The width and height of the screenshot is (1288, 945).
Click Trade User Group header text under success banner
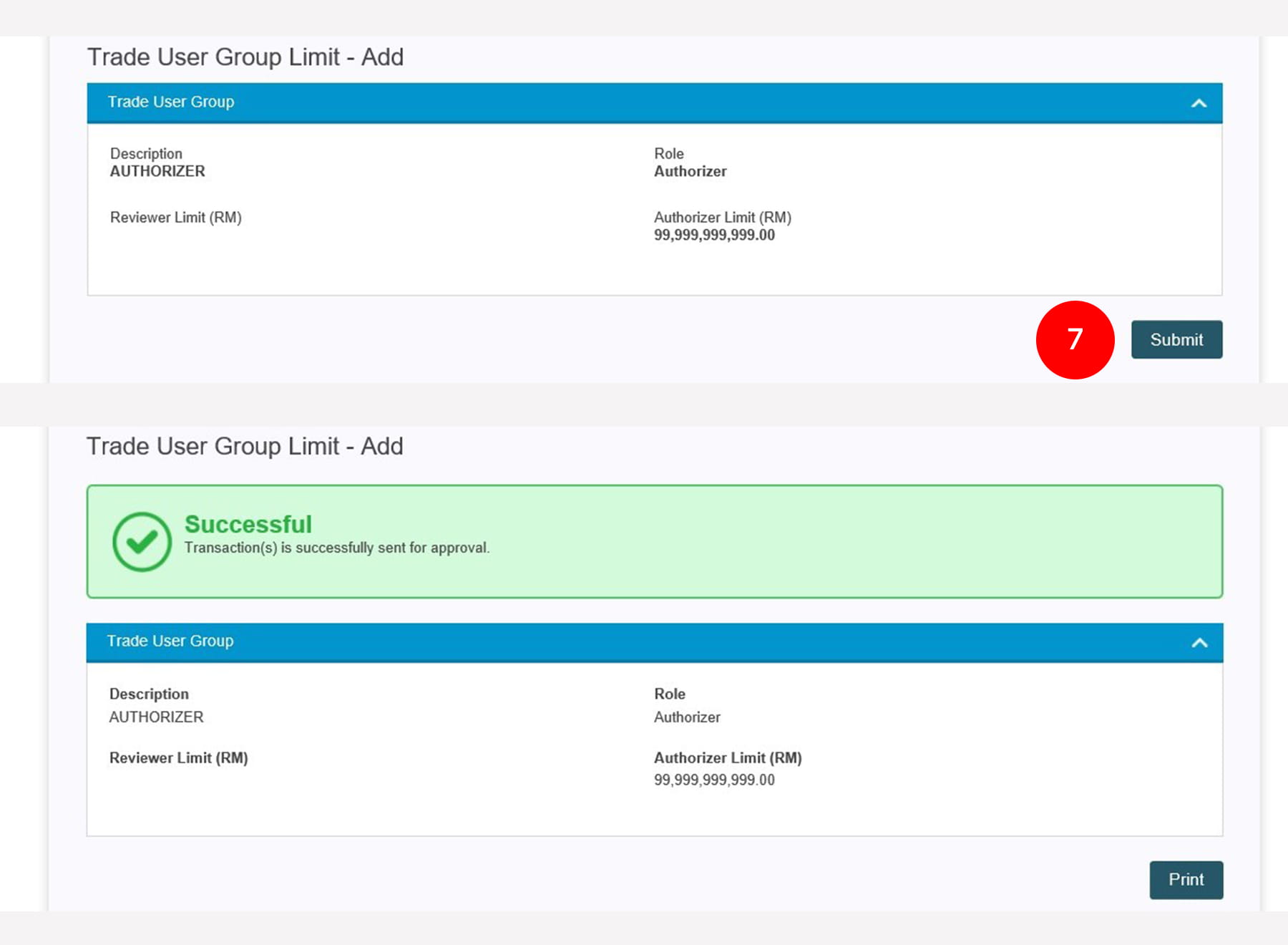[x=170, y=641]
